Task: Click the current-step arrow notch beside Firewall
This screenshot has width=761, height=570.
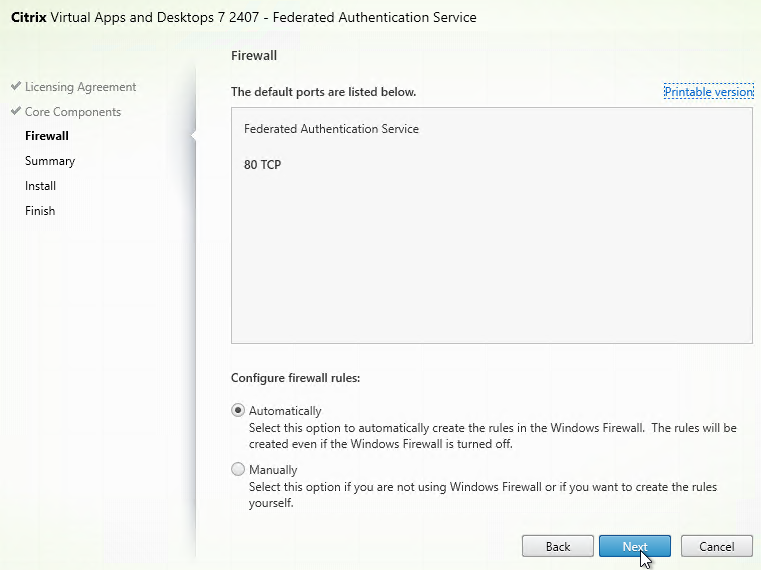Action: 192,137
